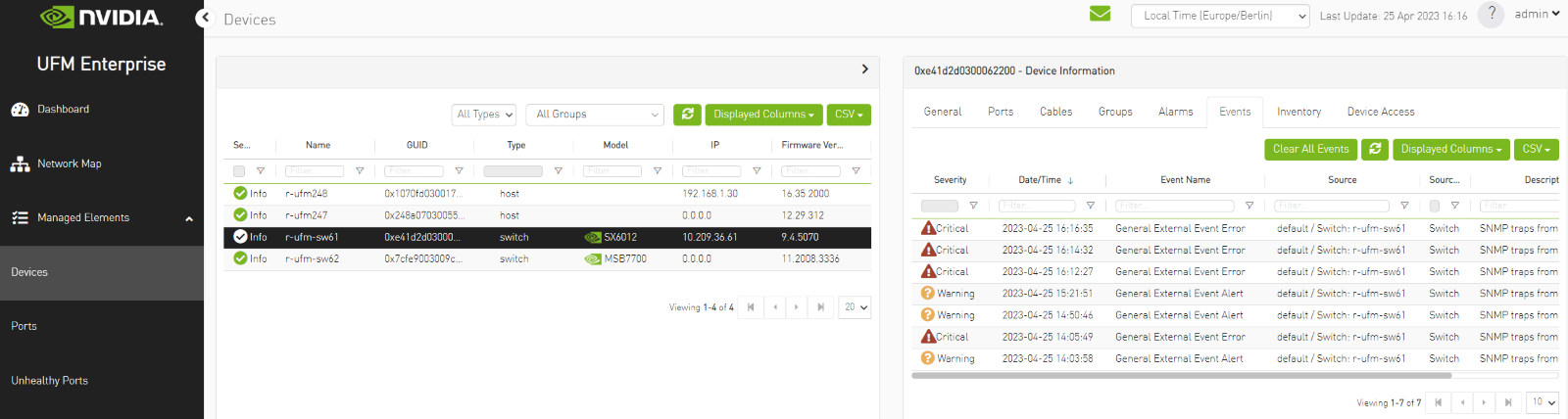Viewport: 1568px width, 419px height.
Task: Refresh the devices table
Action: pyautogui.click(x=687, y=115)
